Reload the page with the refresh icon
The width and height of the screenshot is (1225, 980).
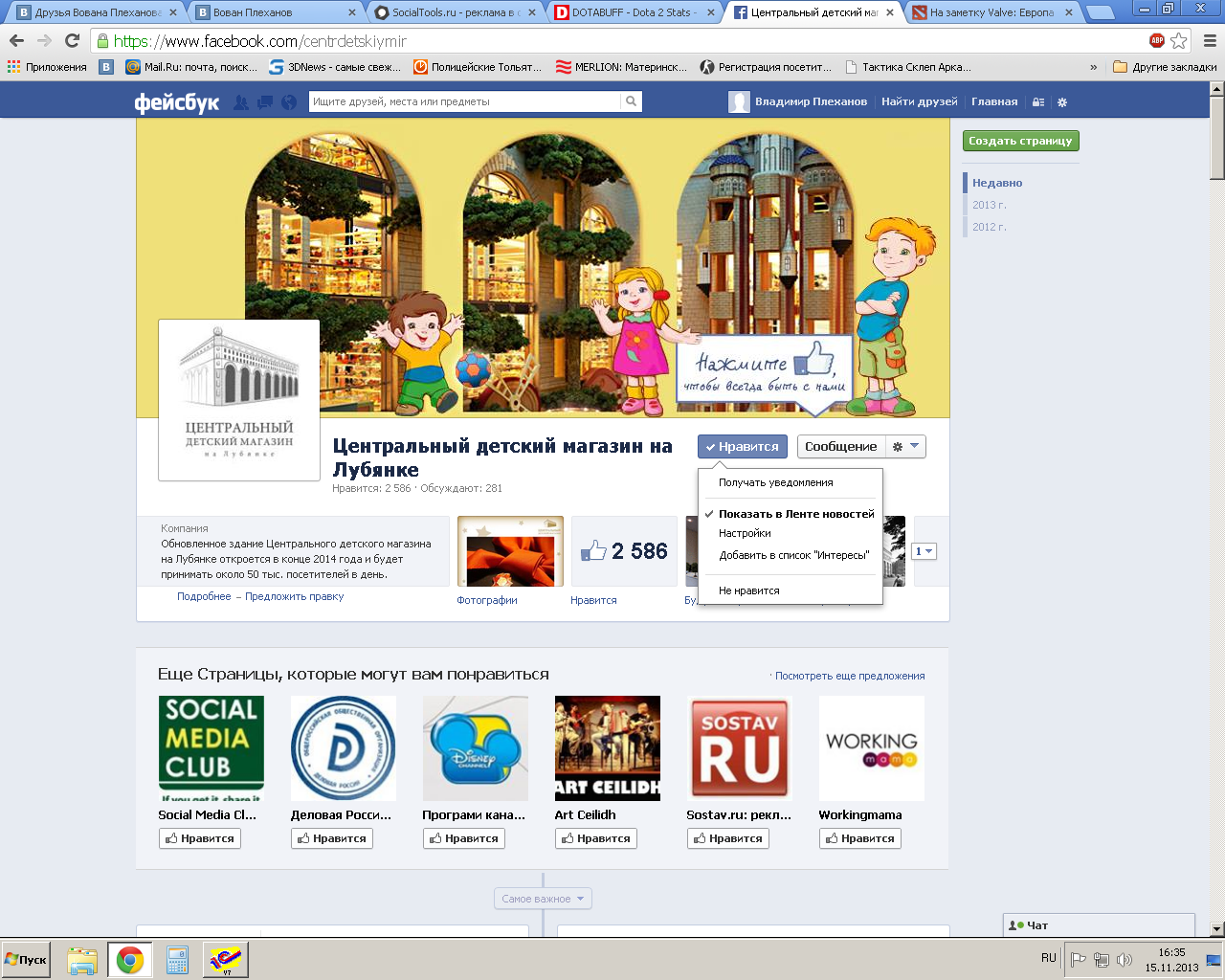point(72,41)
